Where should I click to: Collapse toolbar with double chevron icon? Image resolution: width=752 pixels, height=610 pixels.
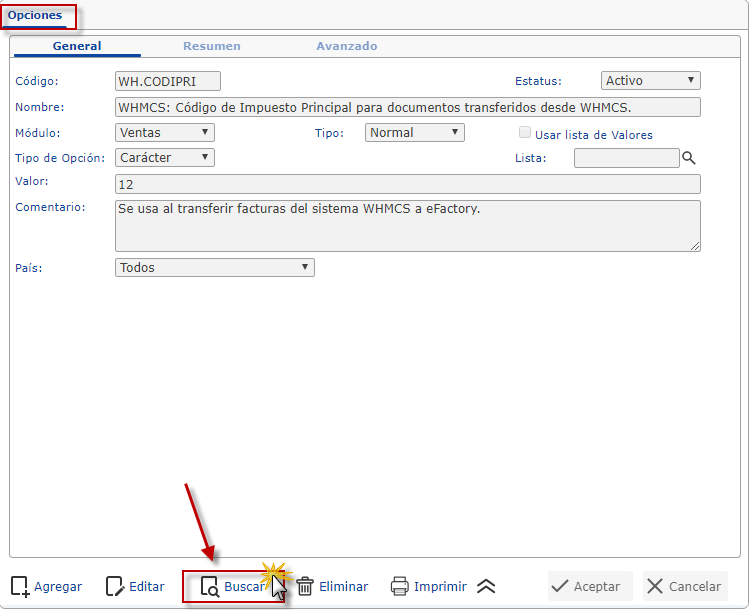coord(486,587)
